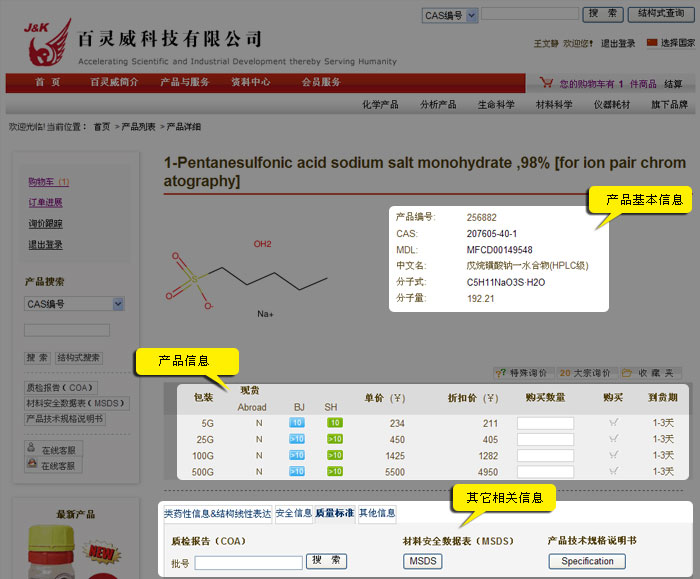
Task: Click sidebar 退出登录 link
Action: [x=46, y=245]
